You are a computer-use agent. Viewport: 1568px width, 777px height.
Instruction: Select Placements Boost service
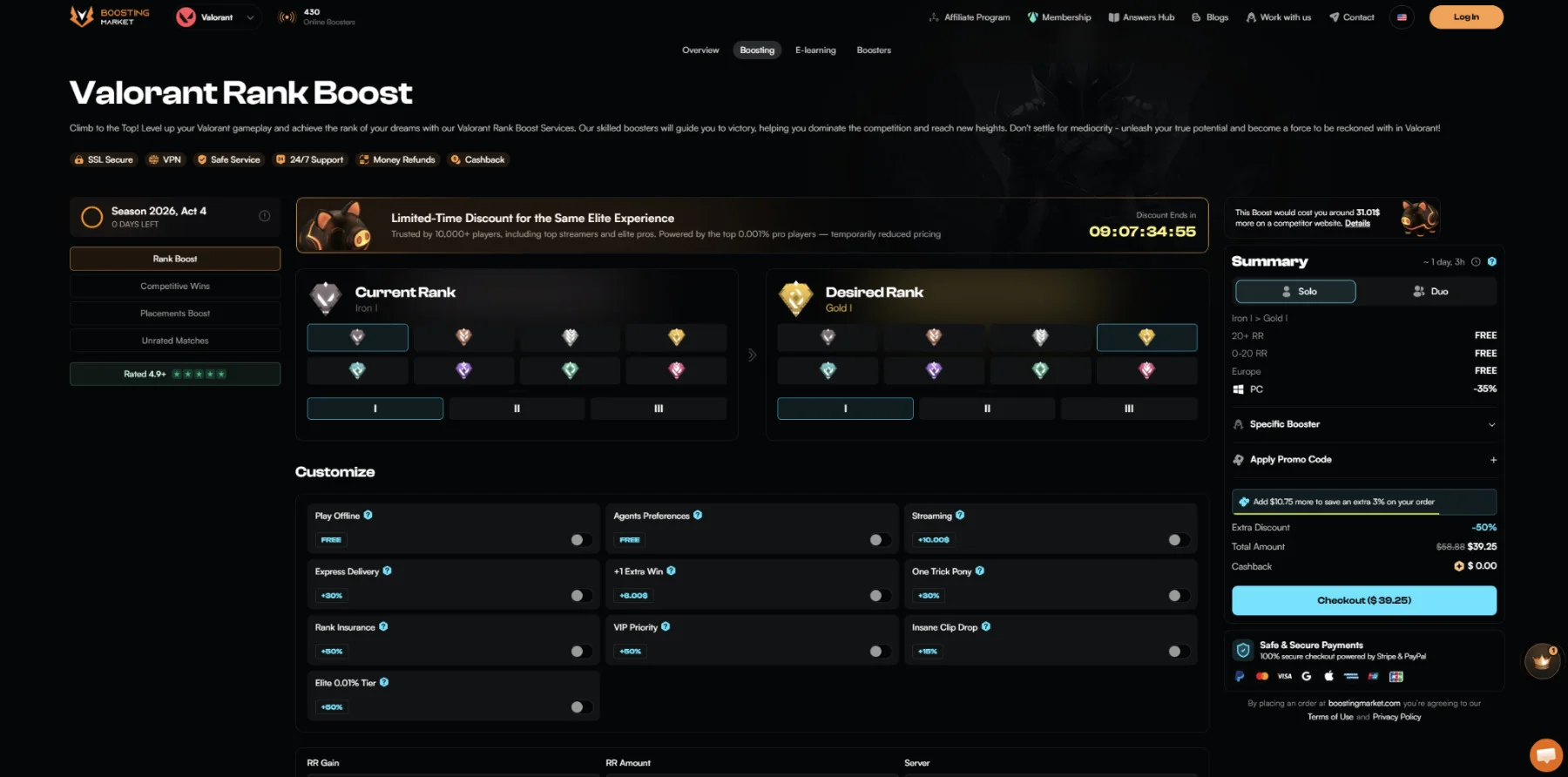(175, 314)
